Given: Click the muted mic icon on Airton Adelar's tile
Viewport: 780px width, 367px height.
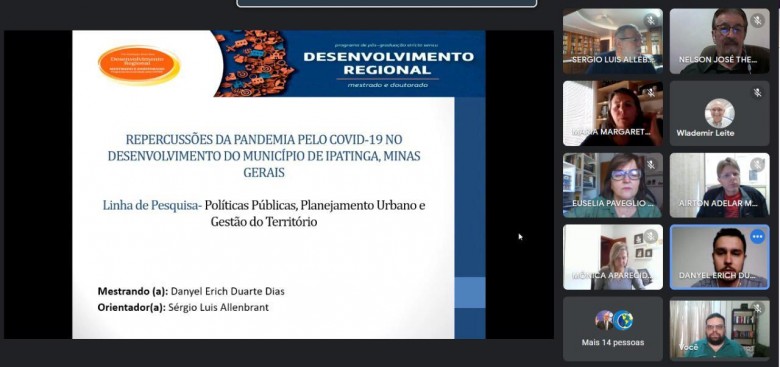Looking at the screenshot, I should point(757,165).
